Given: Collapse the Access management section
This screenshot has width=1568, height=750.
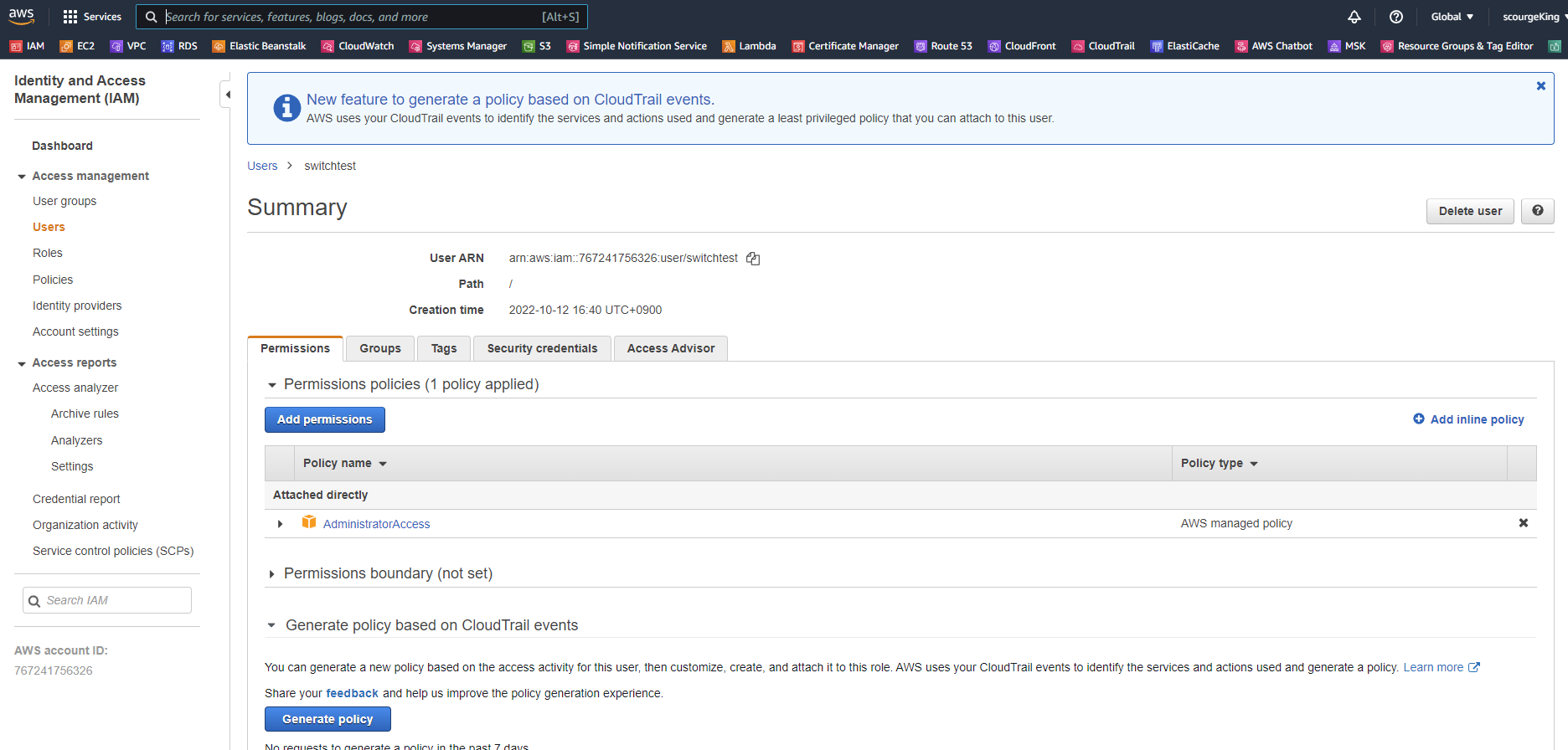Looking at the screenshot, I should [22, 177].
